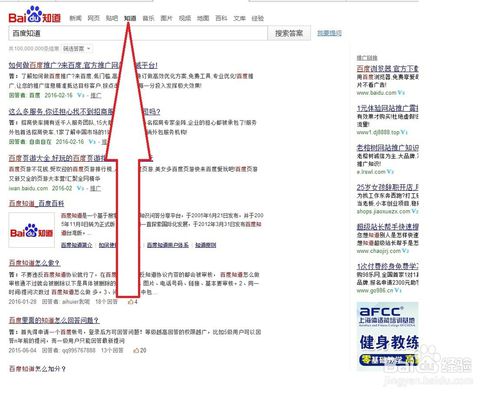Open sidebar ad 1次付费终身免费学

[388, 266]
